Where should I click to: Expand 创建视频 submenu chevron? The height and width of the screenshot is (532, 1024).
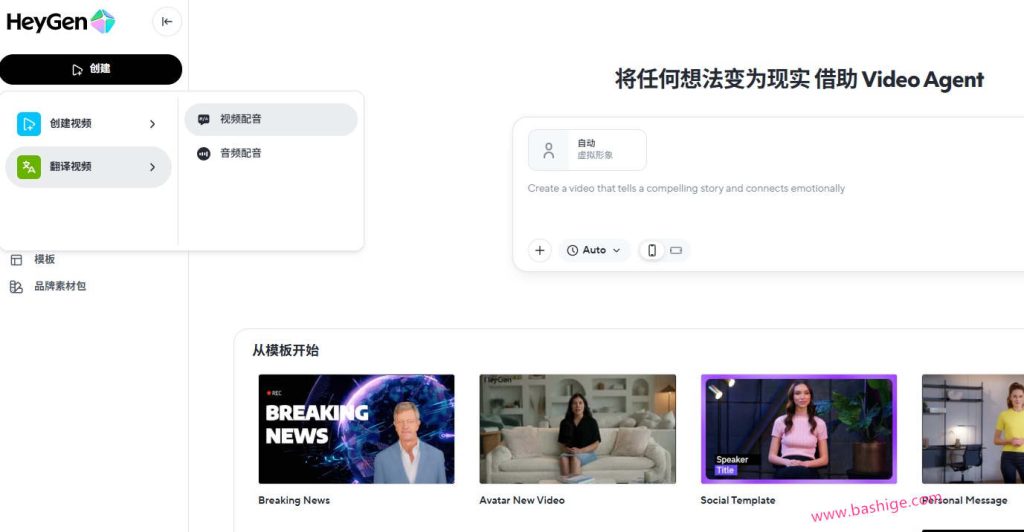pyautogui.click(x=152, y=124)
